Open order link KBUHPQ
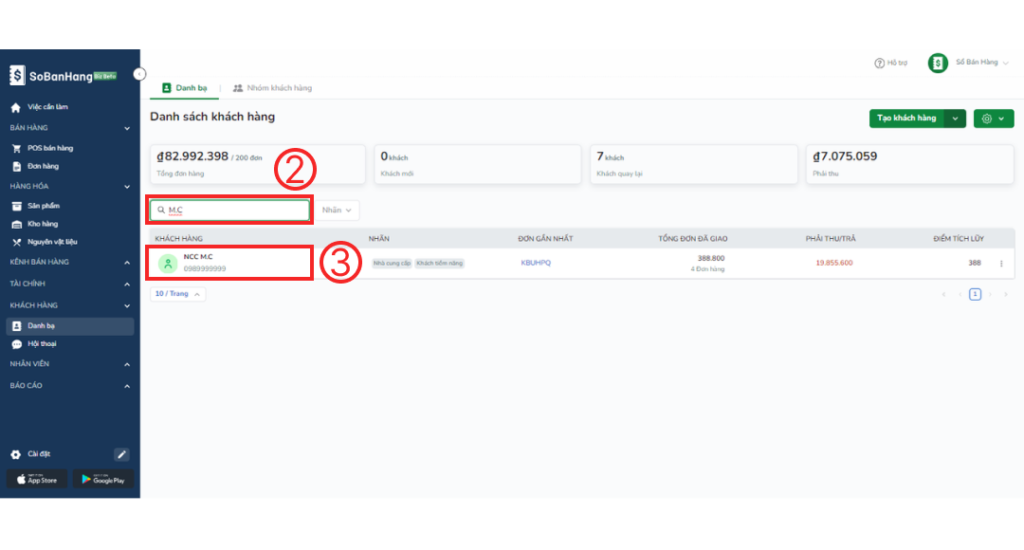1024x550 pixels. pyautogui.click(x=536, y=263)
